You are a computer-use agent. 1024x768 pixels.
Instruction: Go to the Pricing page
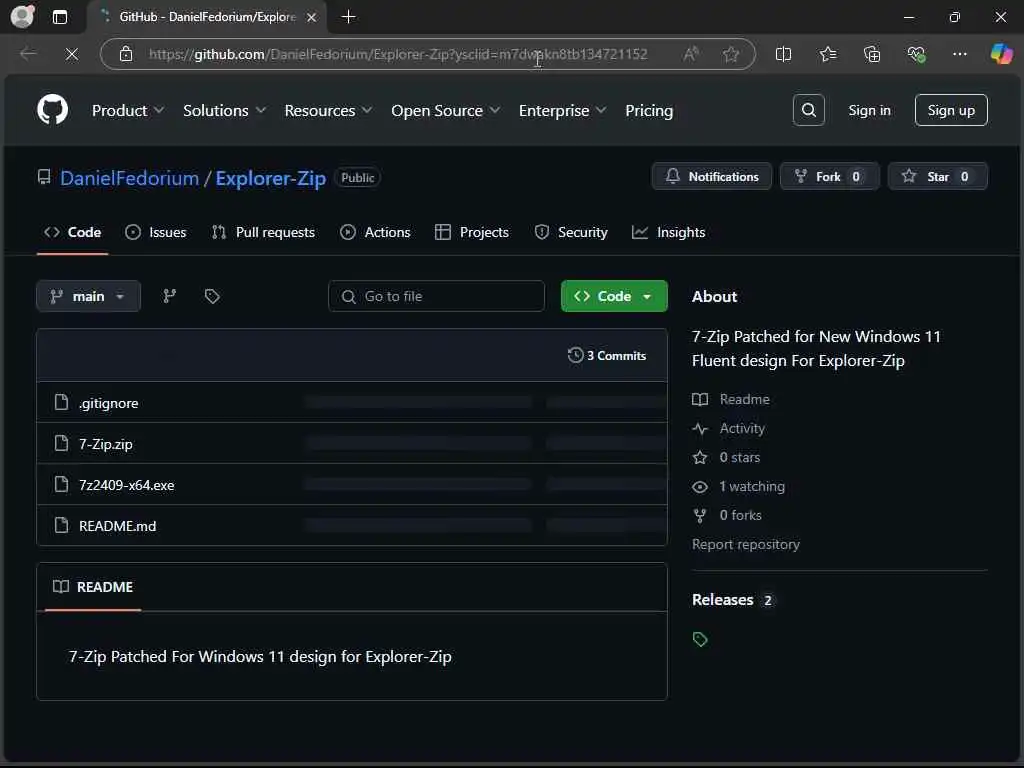click(x=648, y=110)
